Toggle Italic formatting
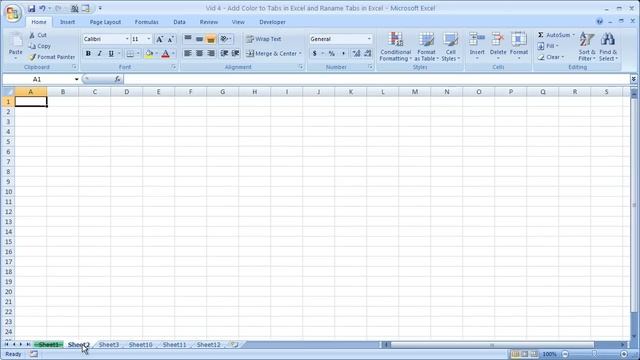This screenshot has height=360, width=640. pyautogui.click(x=100, y=53)
